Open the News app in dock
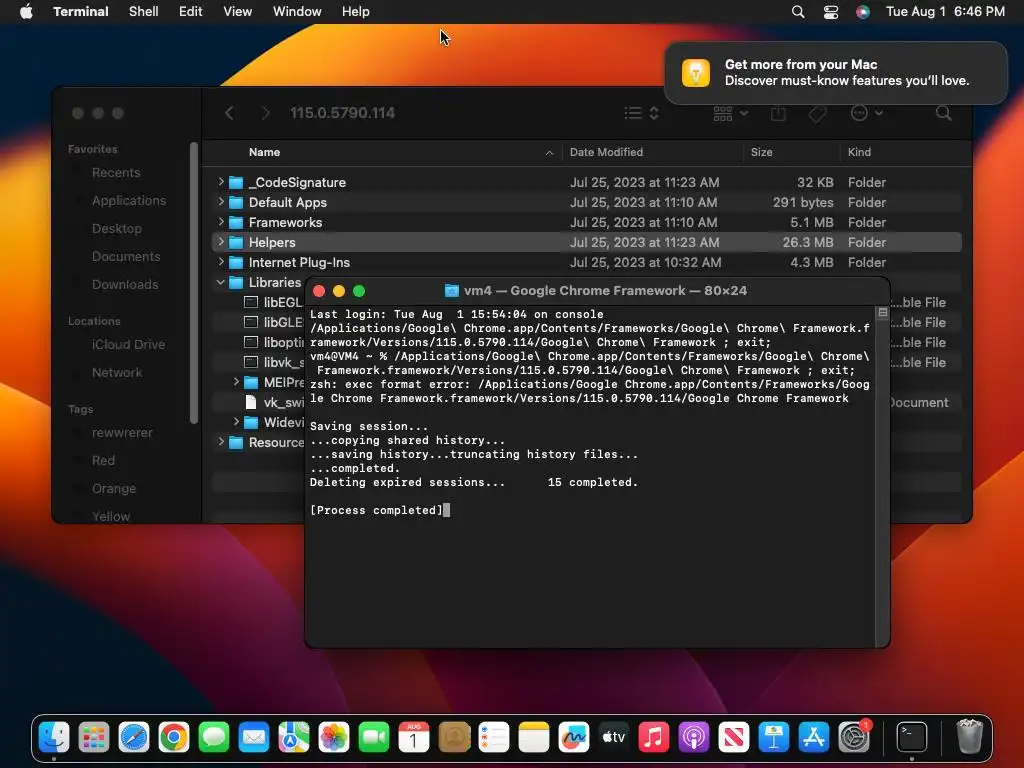This screenshot has width=1024, height=768. [x=733, y=737]
